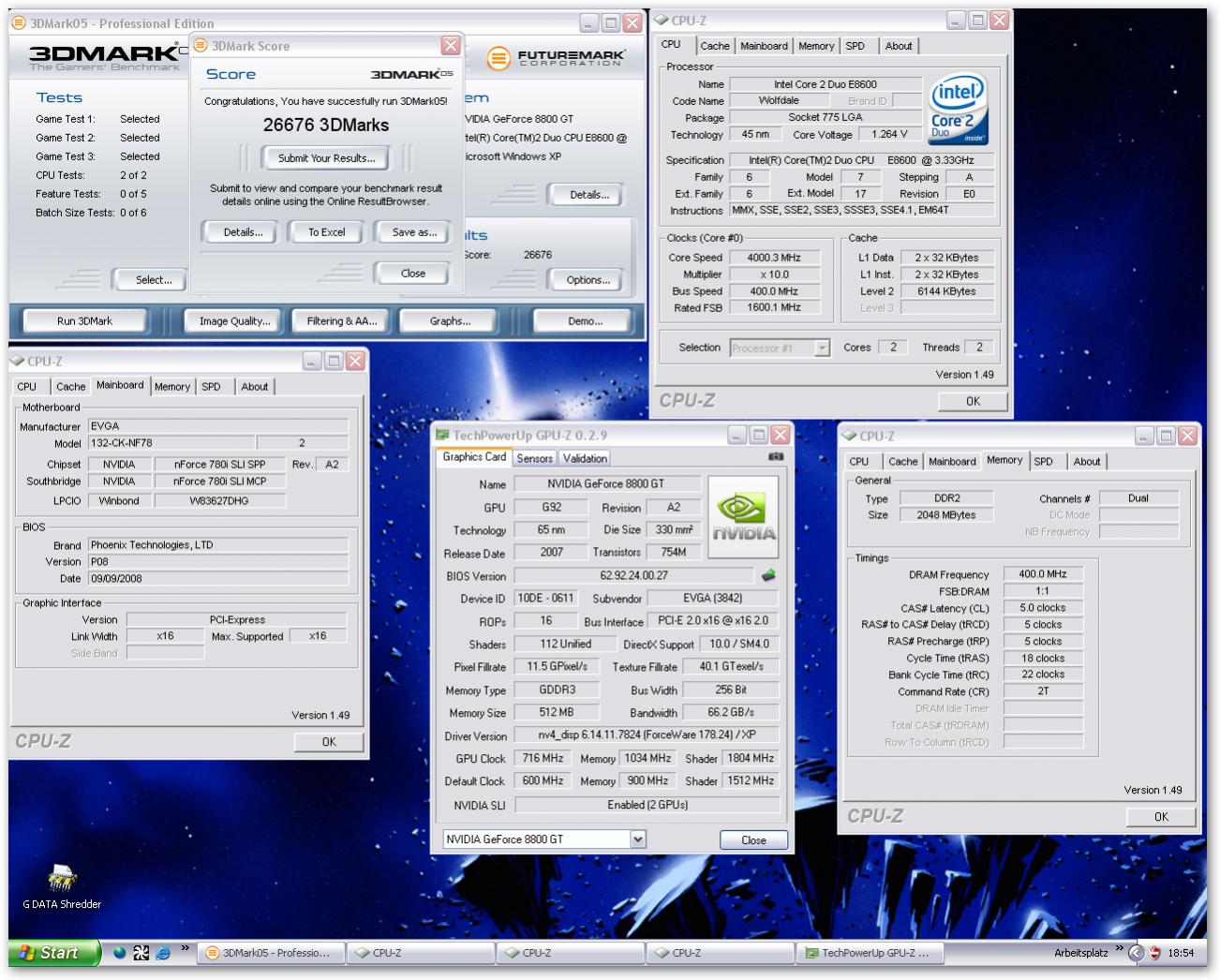Click the 18:54 system clock
This screenshot has width=1220, height=980.
click(x=1181, y=953)
